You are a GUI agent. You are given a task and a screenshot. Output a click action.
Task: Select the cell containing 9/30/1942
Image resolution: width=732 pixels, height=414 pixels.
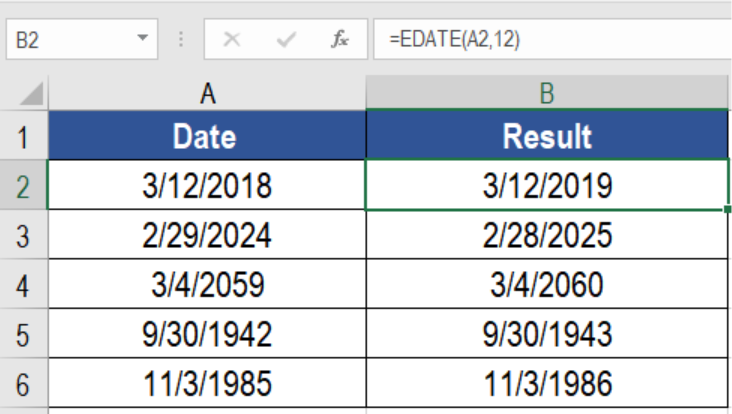click(207, 333)
